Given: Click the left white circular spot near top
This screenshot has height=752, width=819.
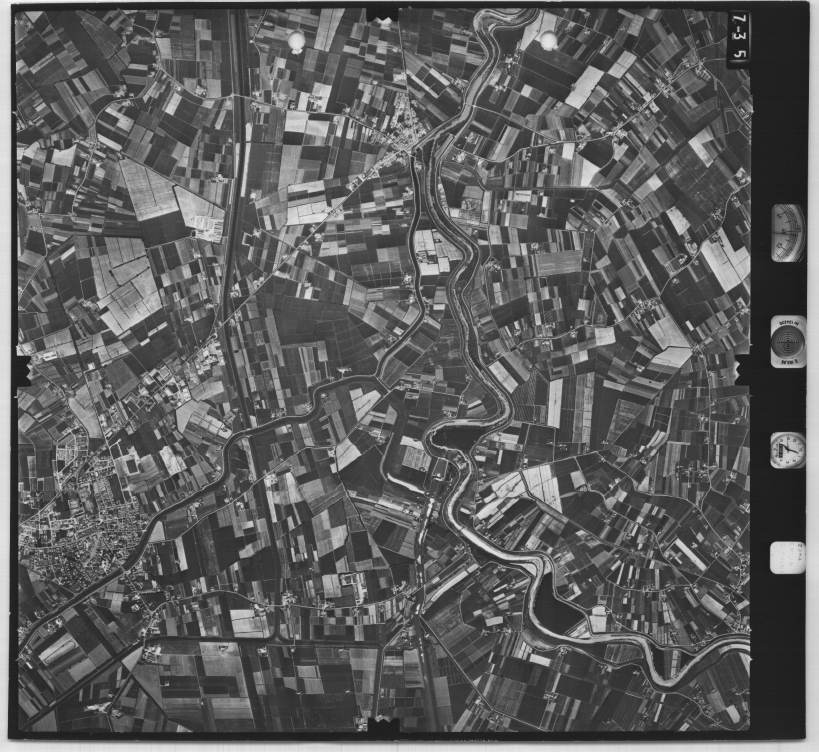Looking at the screenshot, I should click(x=297, y=40).
